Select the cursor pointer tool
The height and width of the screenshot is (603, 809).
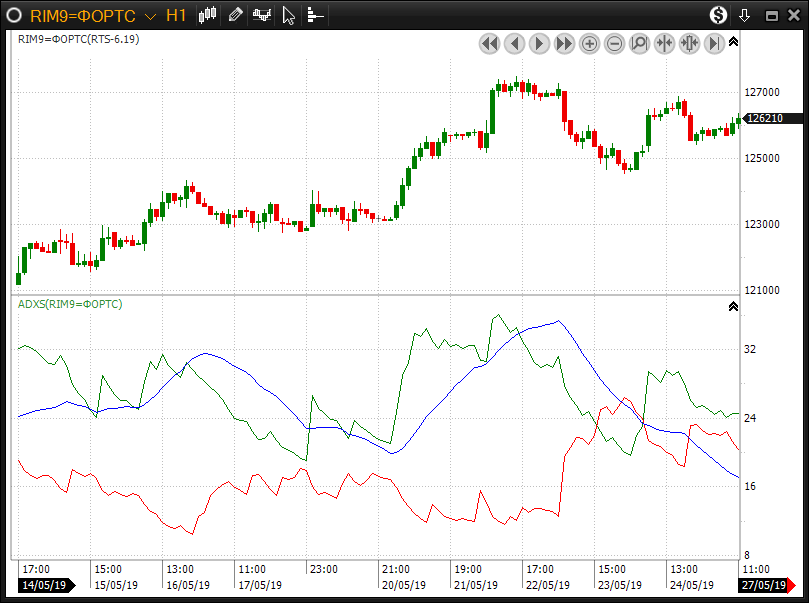(288, 15)
